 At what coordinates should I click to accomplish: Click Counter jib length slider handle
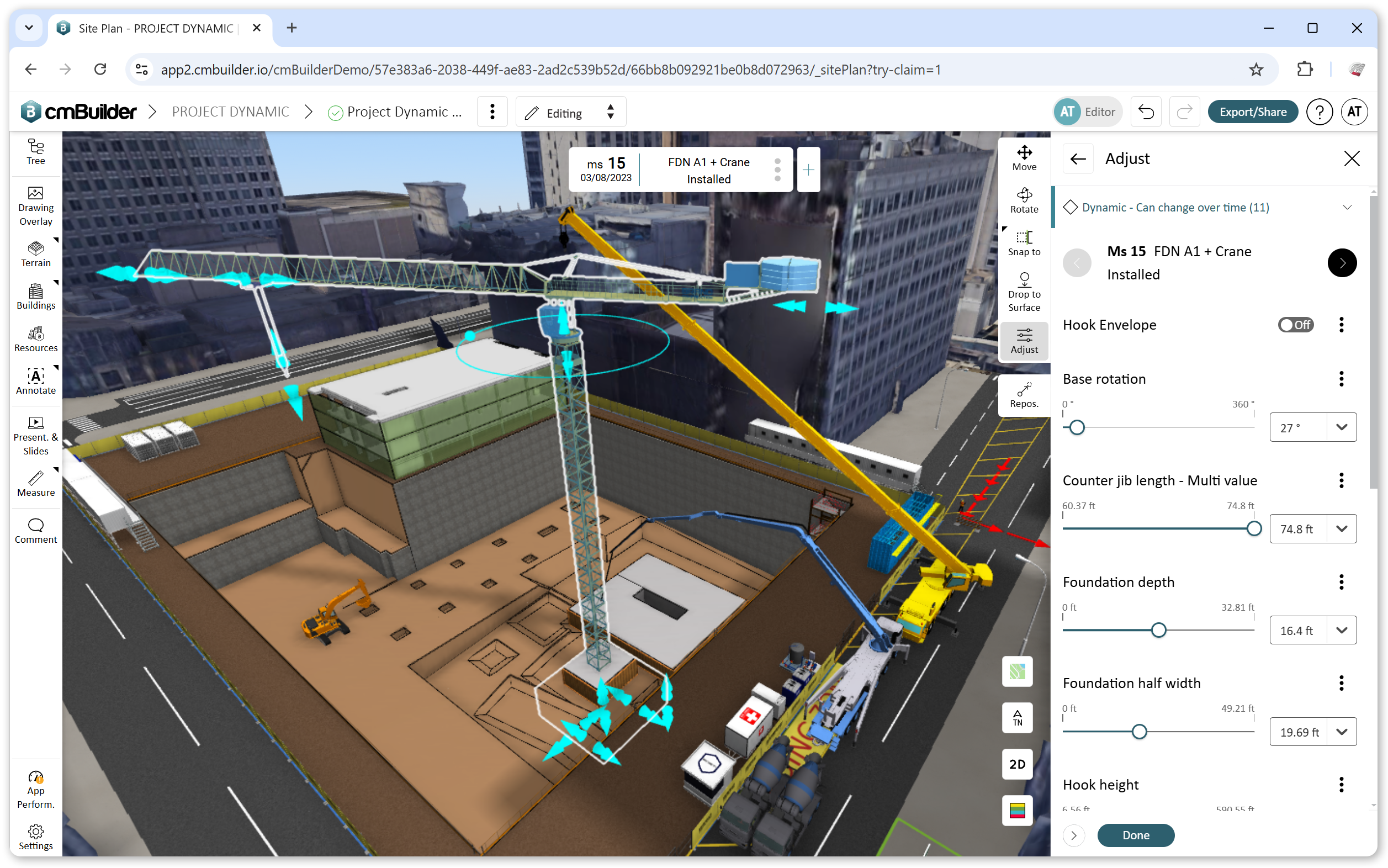1254,529
